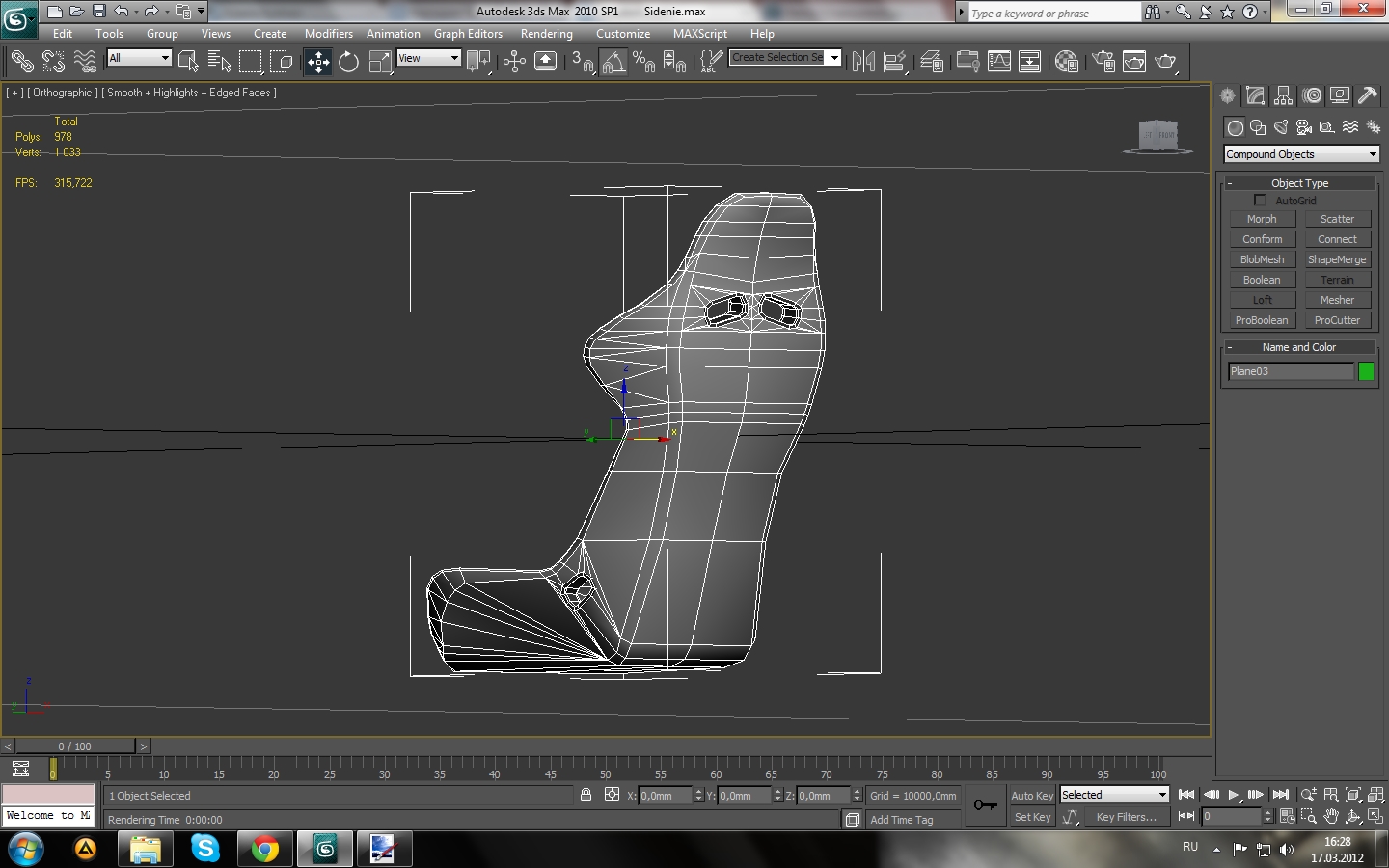The width and height of the screenshot is (1389, 868).
Task: Select the Rotate tool in main toolbar
Action: (348, 62)
